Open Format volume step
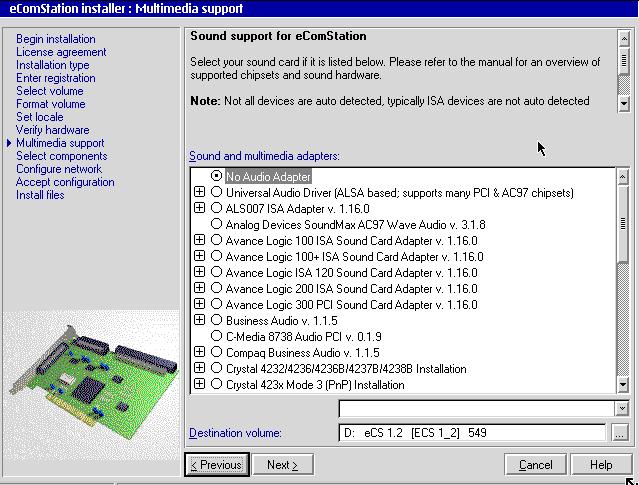 (51, 104)
